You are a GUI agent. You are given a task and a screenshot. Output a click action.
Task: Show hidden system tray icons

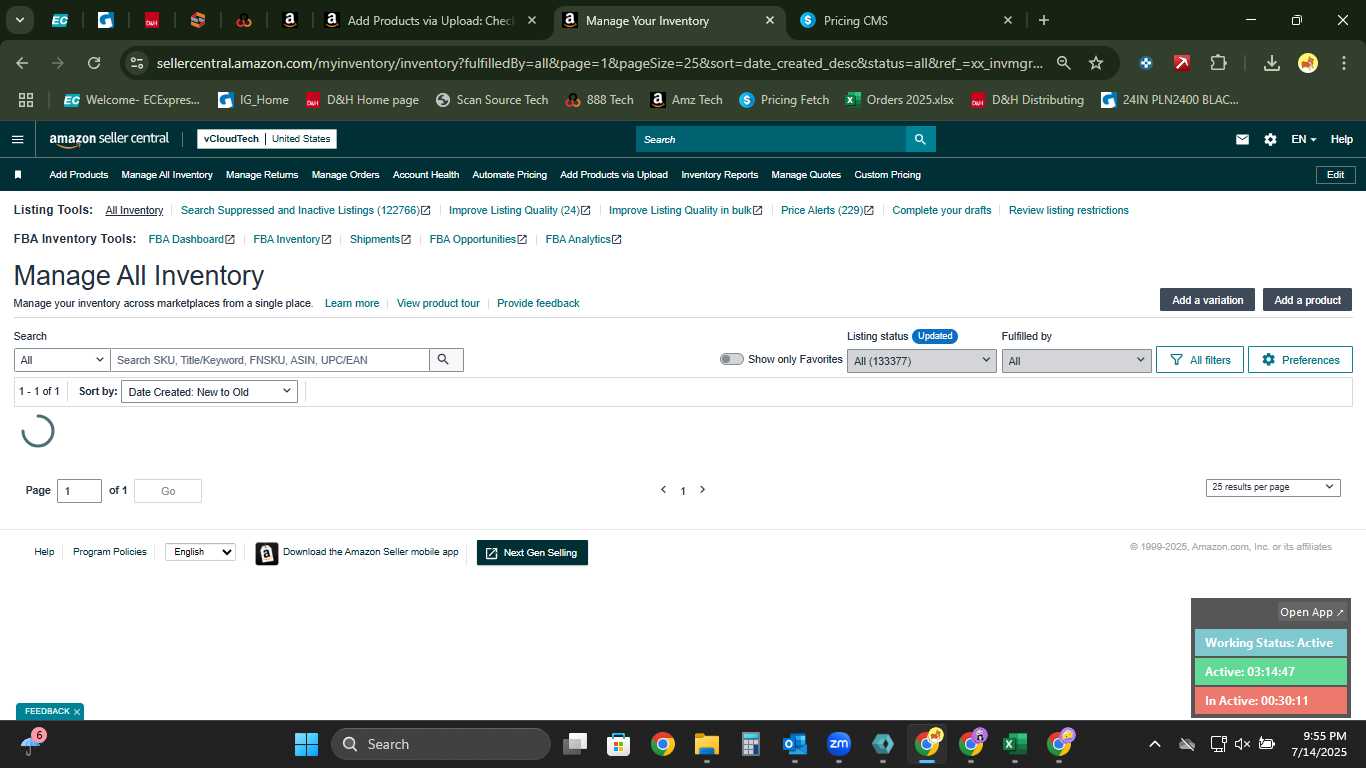click(x=1154, y=744)
